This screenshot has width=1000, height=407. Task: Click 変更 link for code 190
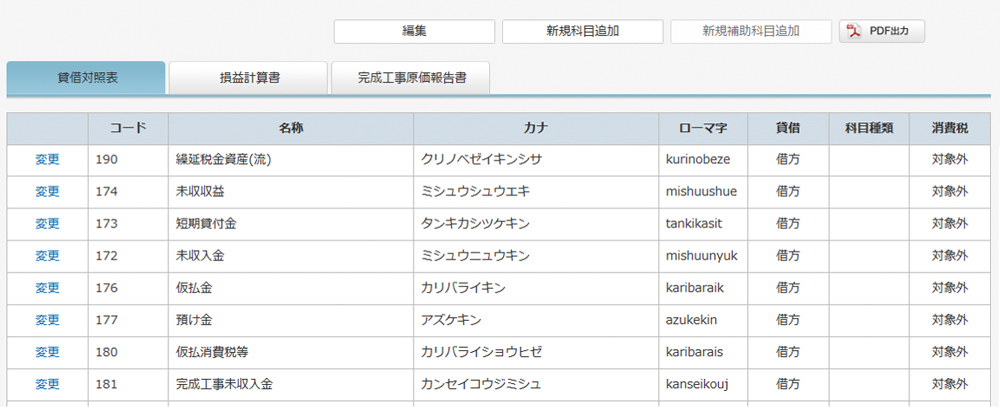point(47,159)
